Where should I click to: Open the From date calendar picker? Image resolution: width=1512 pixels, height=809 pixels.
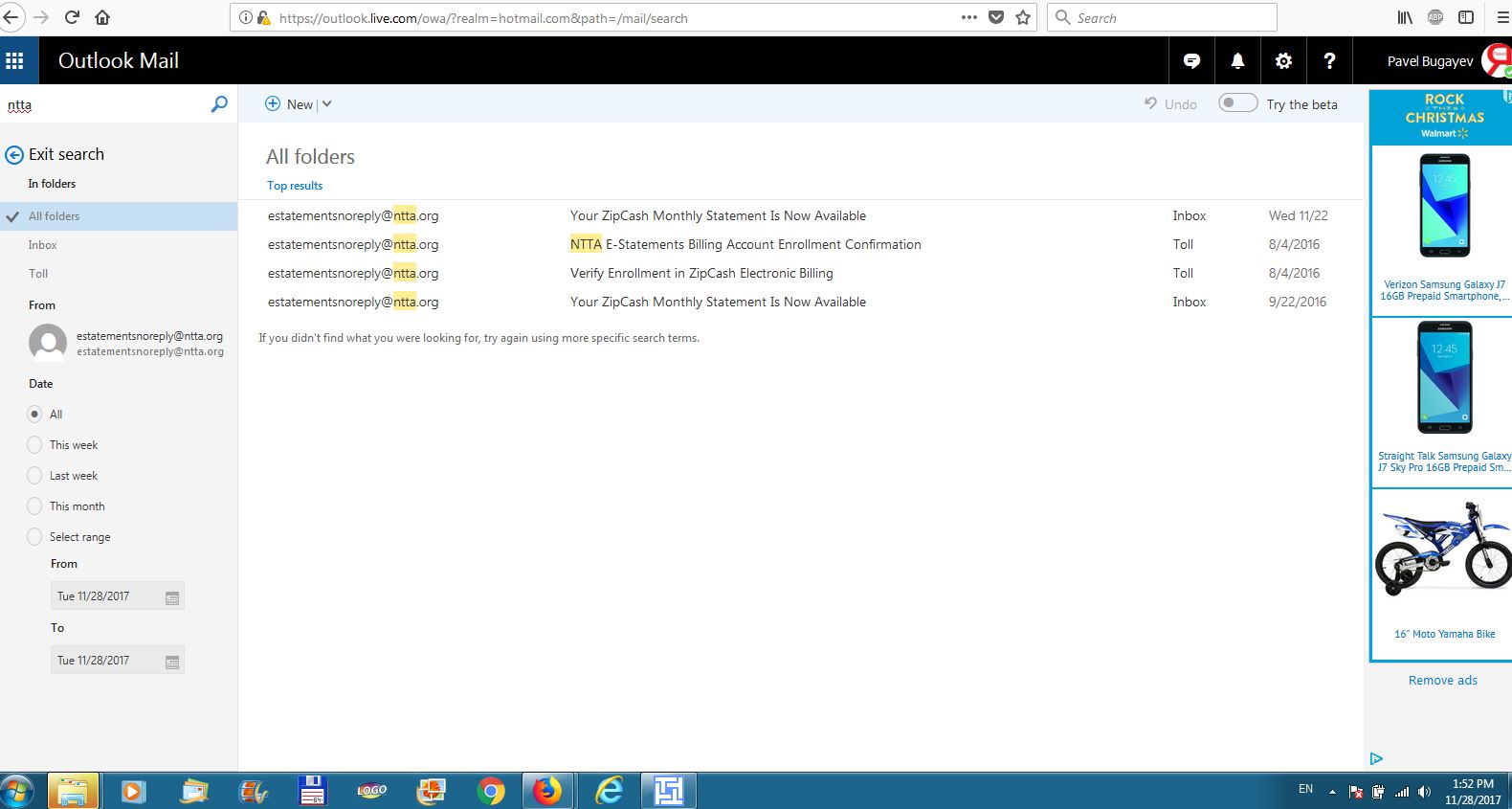172,597
